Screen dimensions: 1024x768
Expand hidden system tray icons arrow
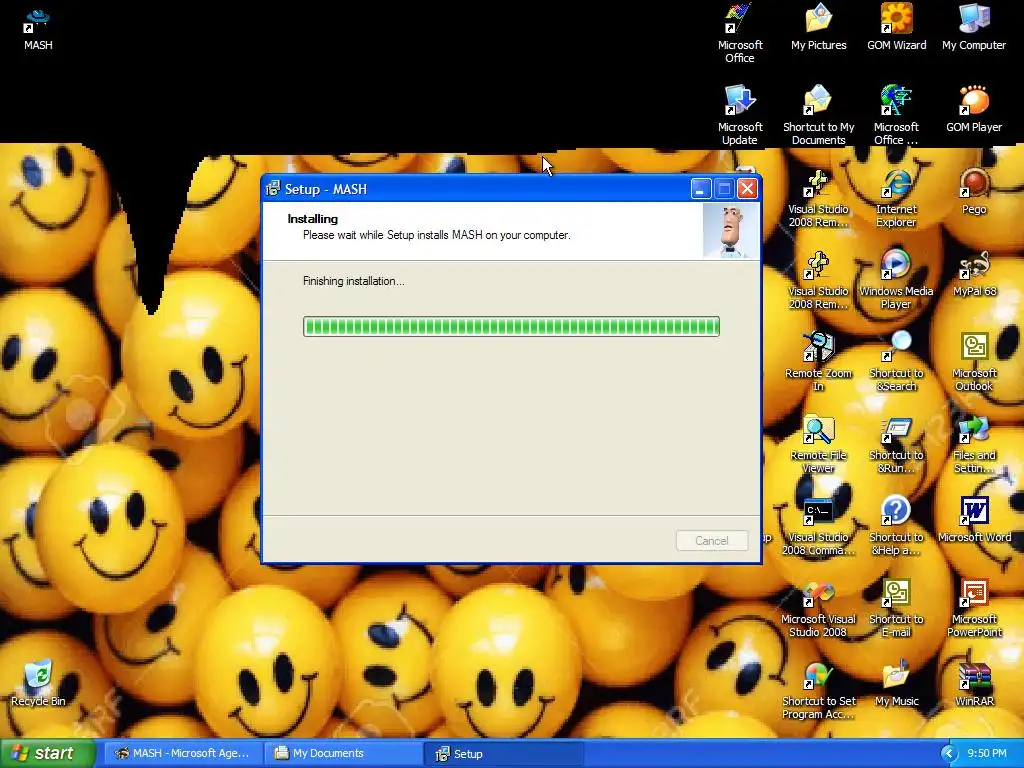point(948,754)
